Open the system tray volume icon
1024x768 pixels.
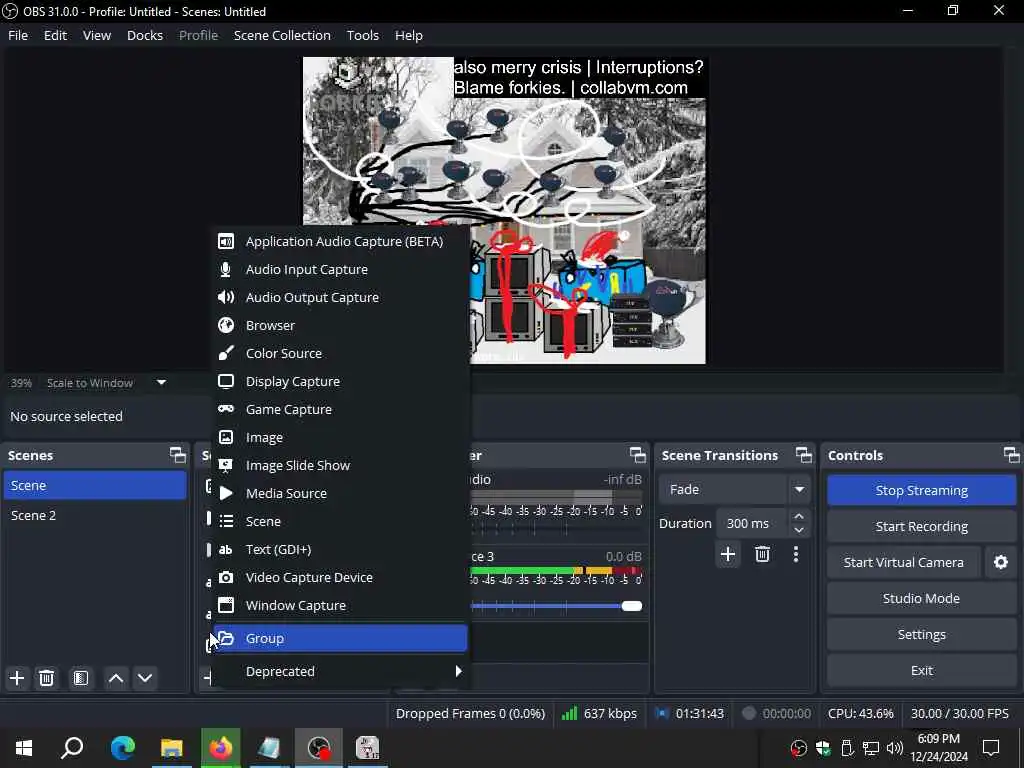[x=895, y=748]
